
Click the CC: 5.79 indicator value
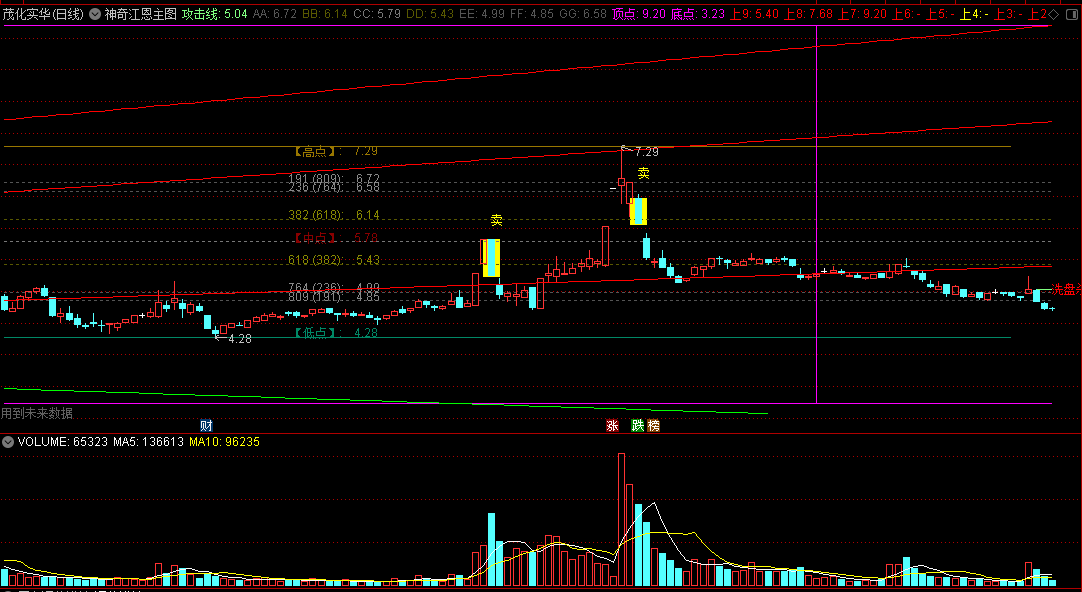coord(377,14)
